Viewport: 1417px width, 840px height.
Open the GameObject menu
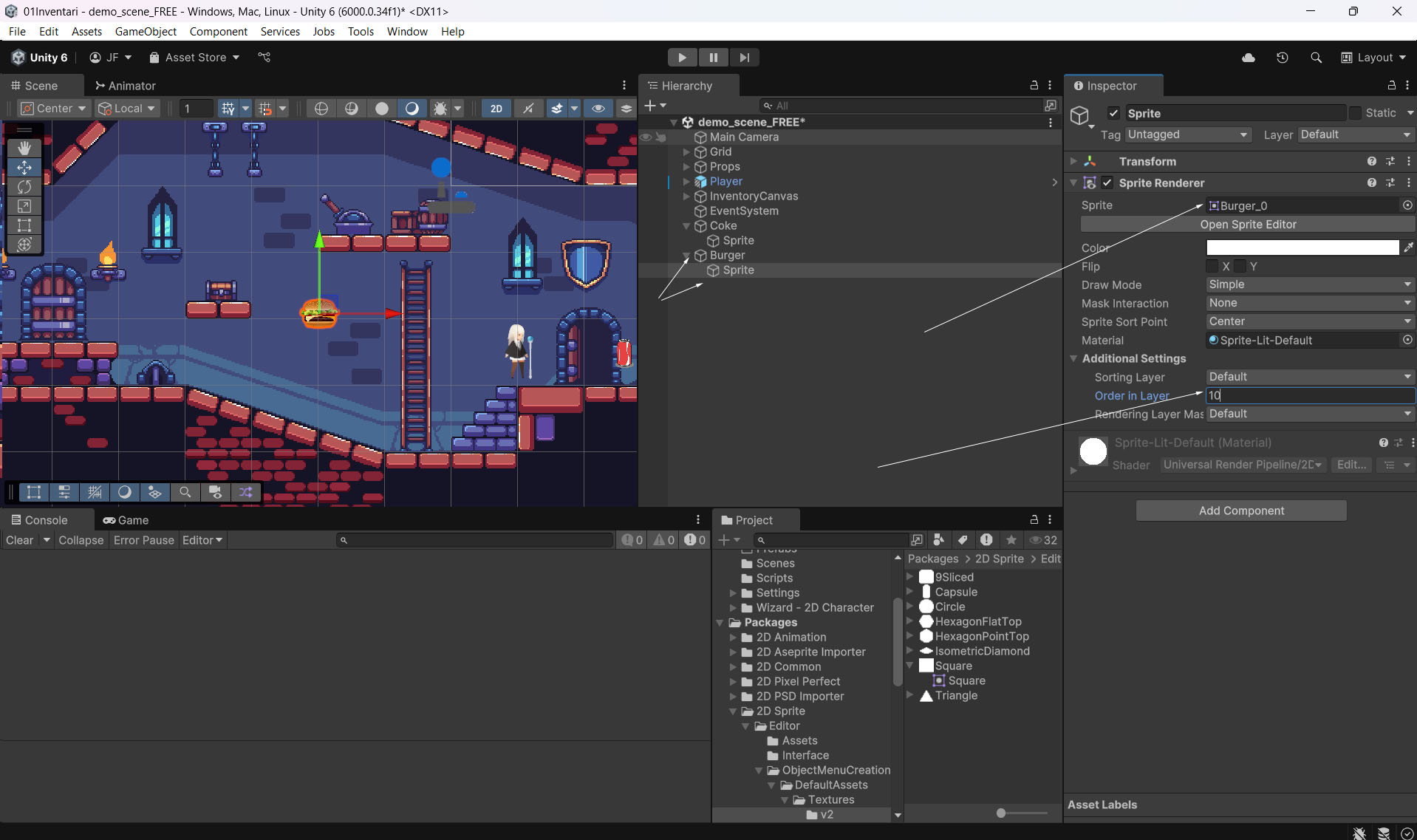point(146,31)
